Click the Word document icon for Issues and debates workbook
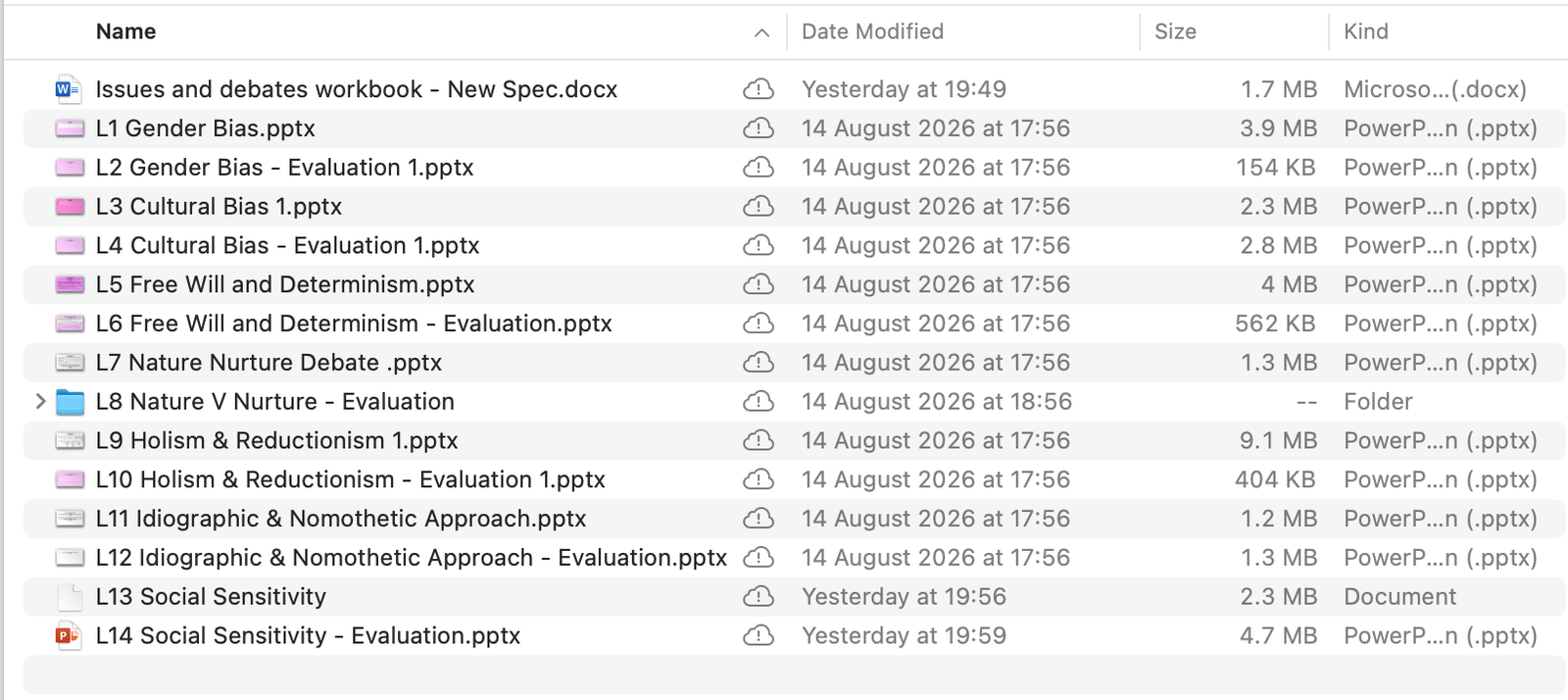The width and height of the screenshot is (1568, 700). [68, 89]
